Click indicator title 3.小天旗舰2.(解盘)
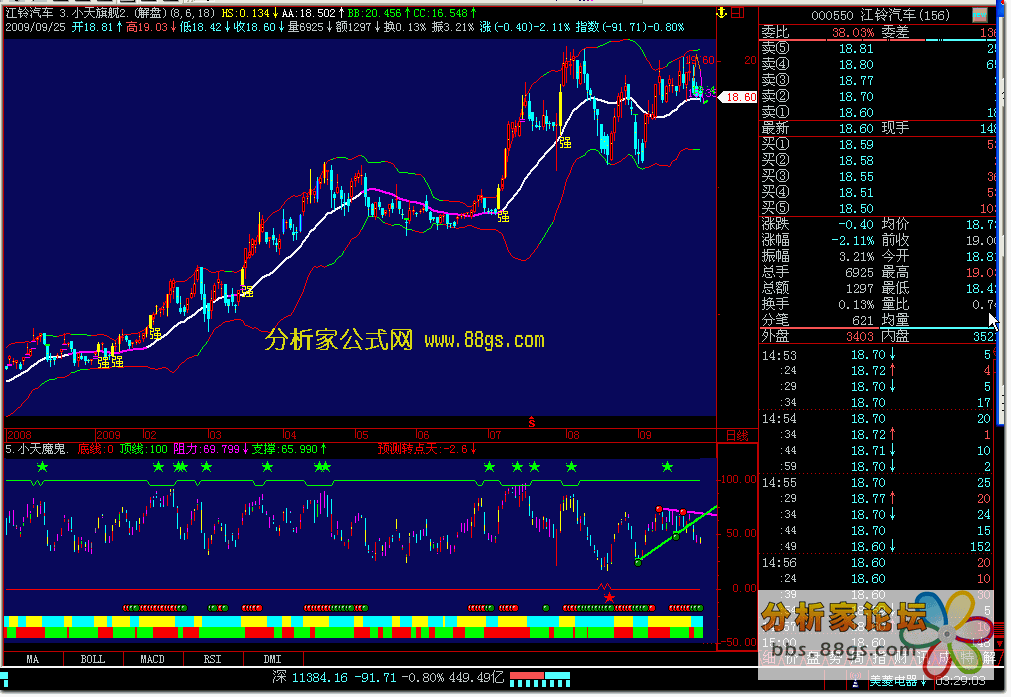1011x697 pixels. click(113, 13)
